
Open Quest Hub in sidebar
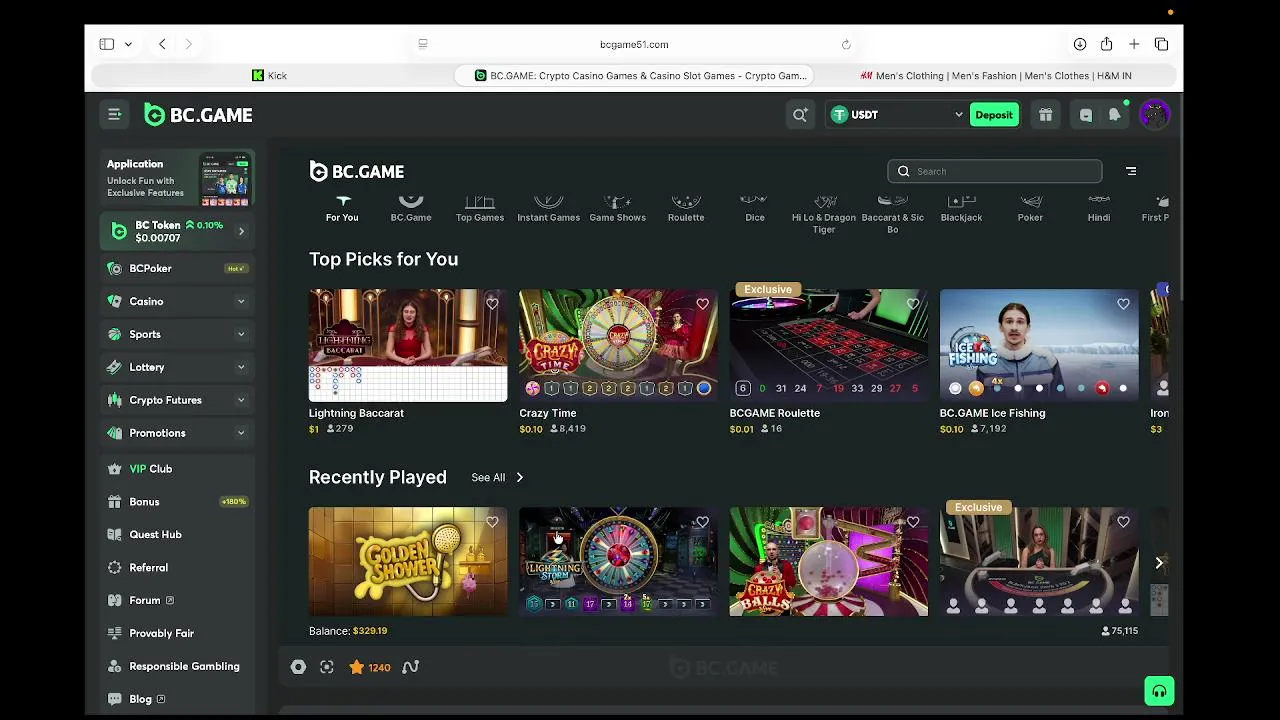(177, 534)
